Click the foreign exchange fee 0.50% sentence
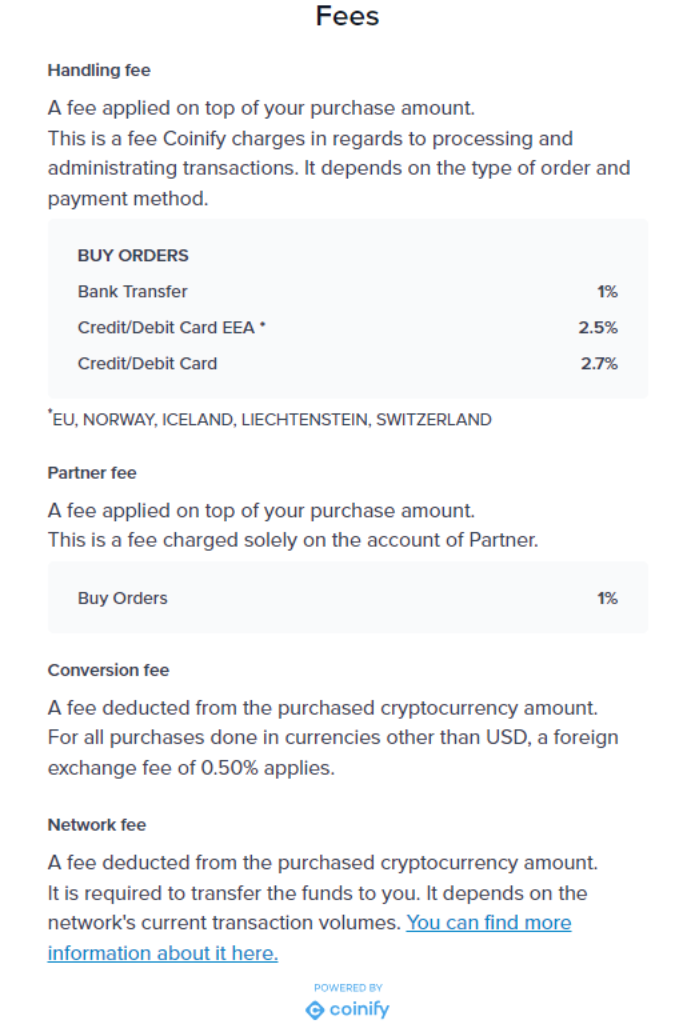 [333, 753]
